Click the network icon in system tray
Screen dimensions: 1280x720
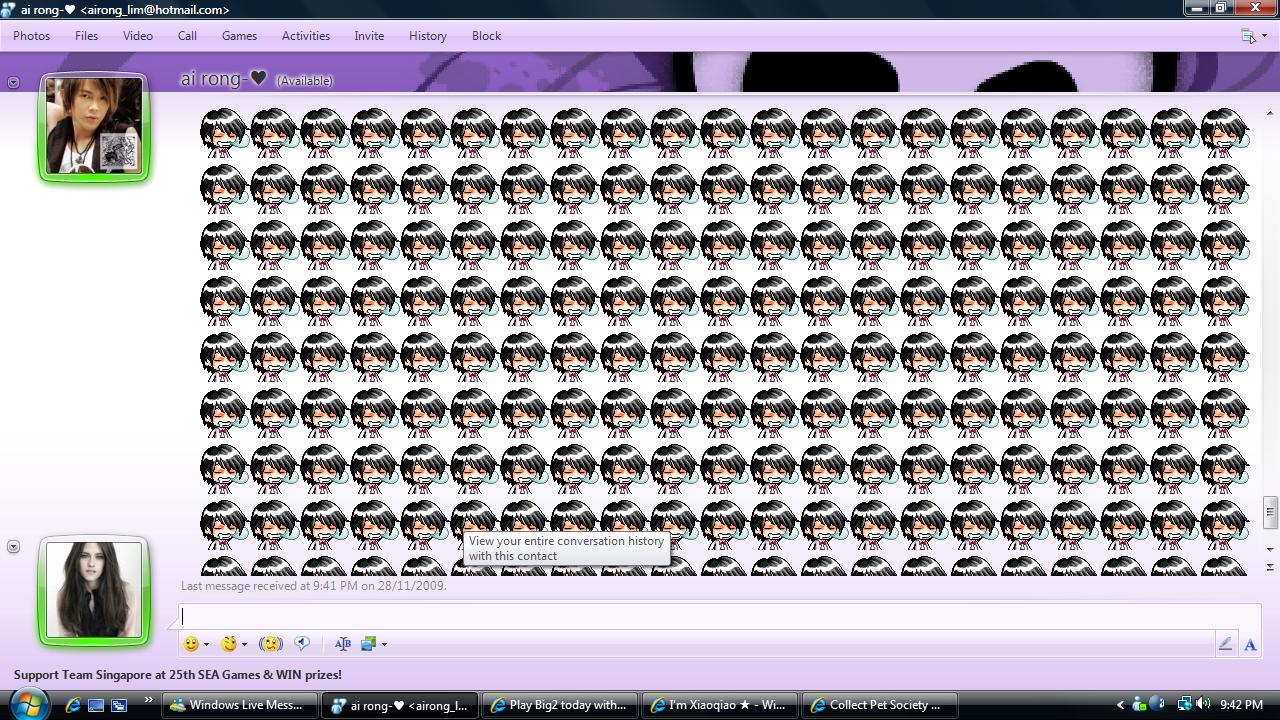click(1185, 704)
